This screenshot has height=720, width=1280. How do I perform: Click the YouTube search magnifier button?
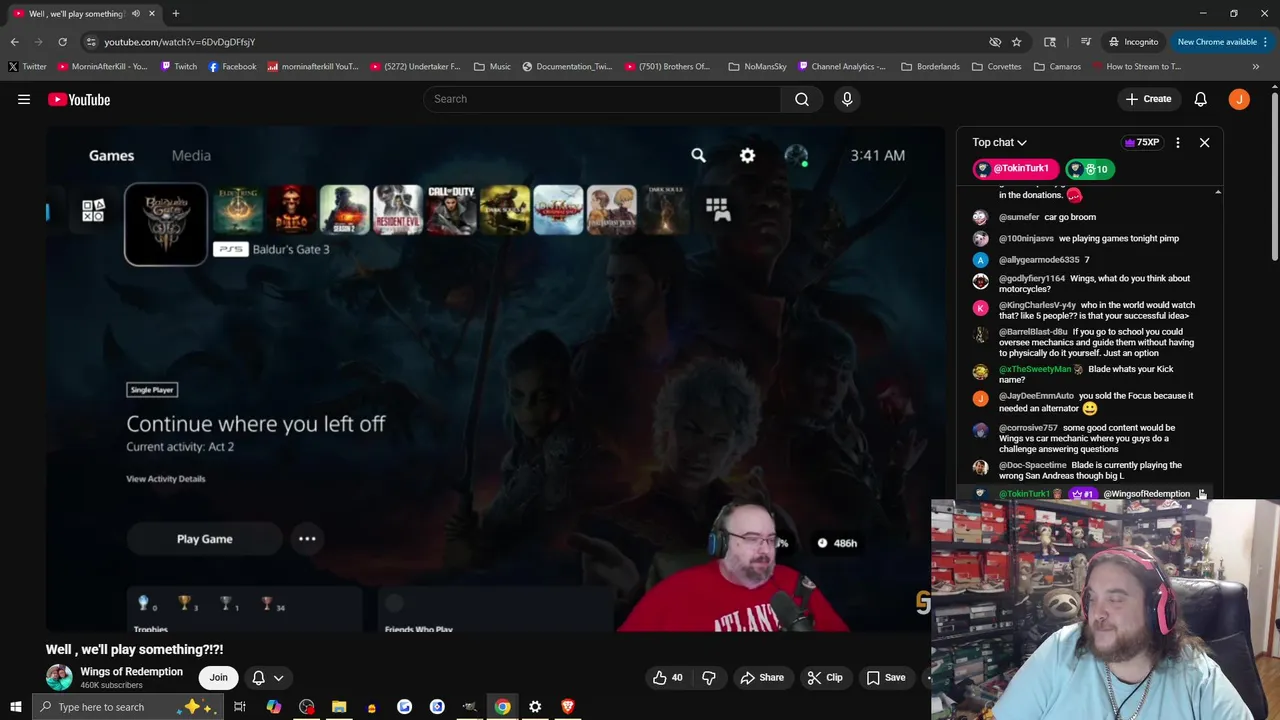point(802,99)
